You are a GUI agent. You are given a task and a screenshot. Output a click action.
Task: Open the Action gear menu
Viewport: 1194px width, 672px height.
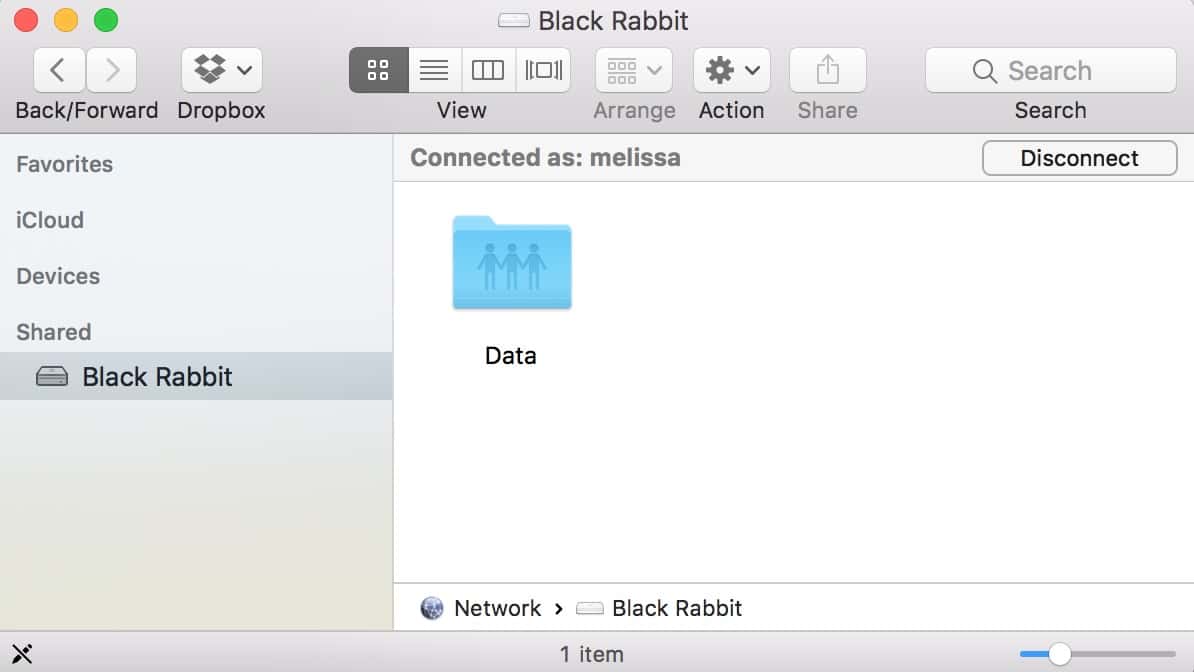pos(731,71)
